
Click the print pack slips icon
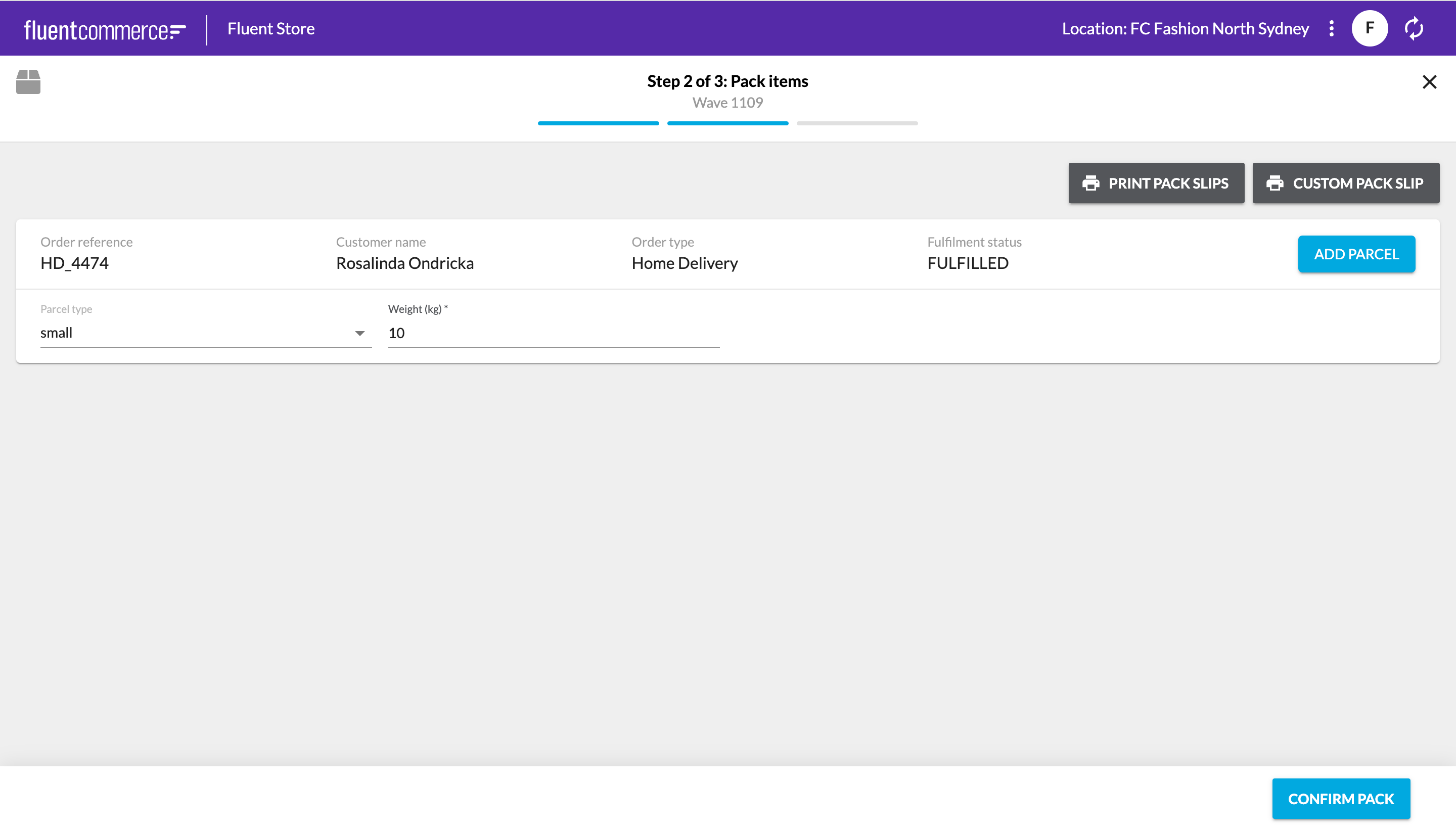click(x=1091, y=183)
